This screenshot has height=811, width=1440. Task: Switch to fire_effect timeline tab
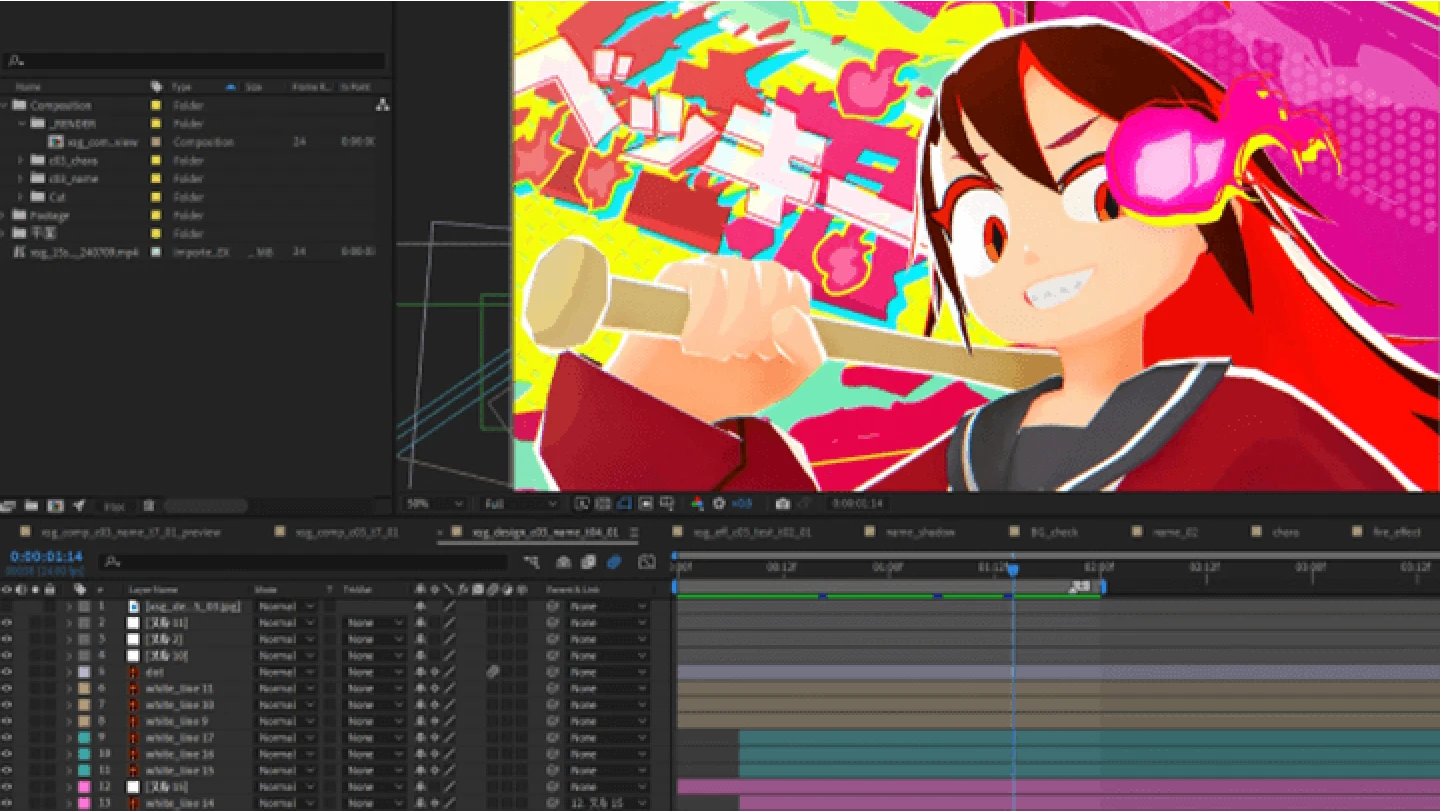1397,532
